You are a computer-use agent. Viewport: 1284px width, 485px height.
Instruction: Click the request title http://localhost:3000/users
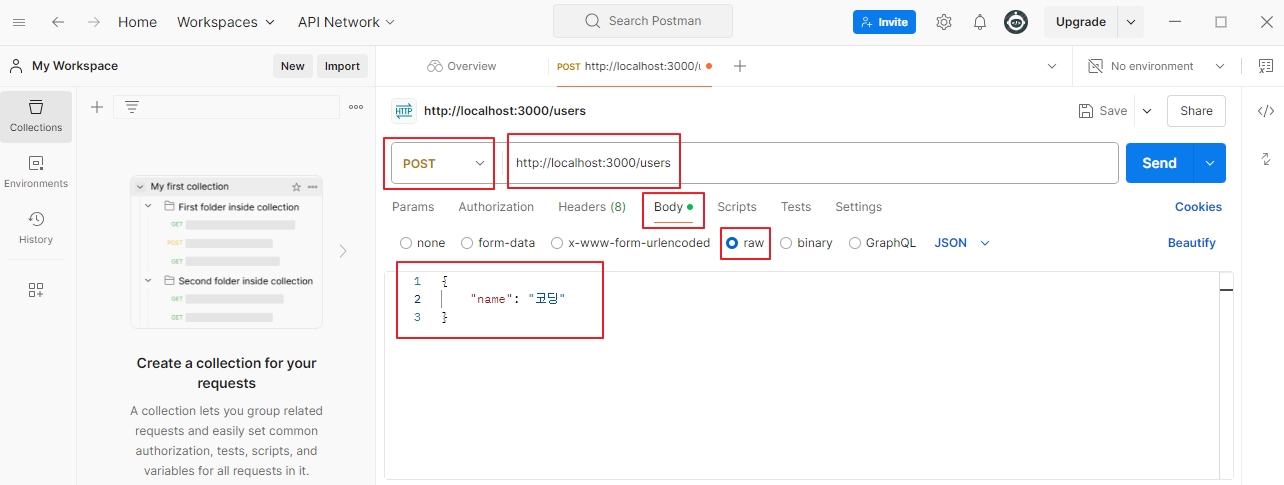505,111
